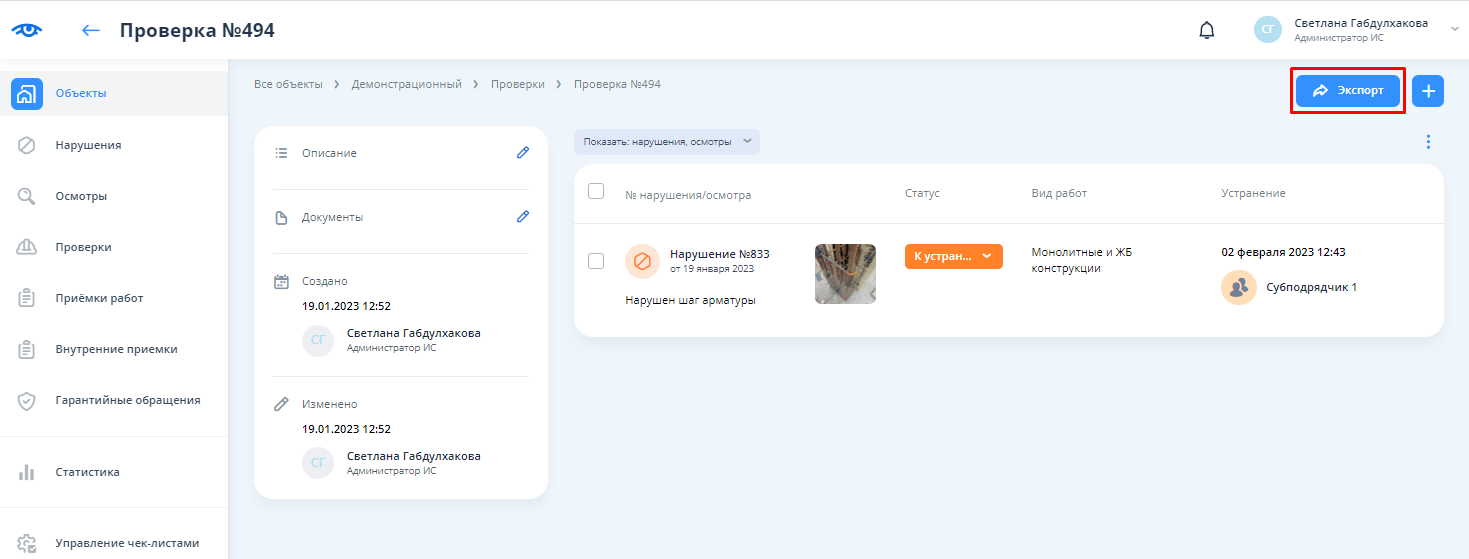Viewport: 1469px width, 559px height.
Task: Click the Субподрядчик 1 avatar icon
Action: pos(1238,287)
